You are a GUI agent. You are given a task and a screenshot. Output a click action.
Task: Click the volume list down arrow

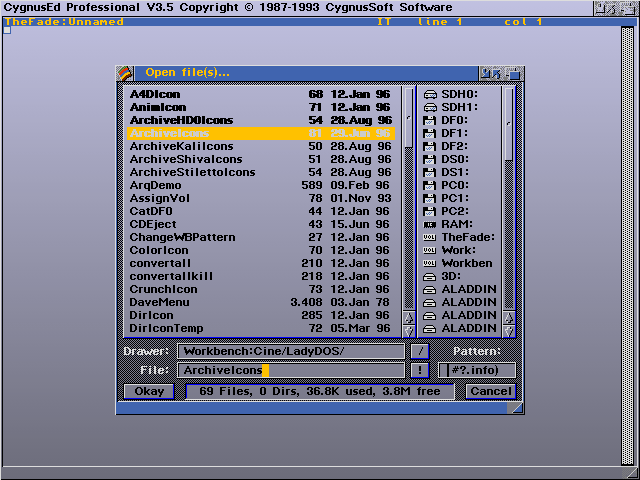[x=509, y=331]
